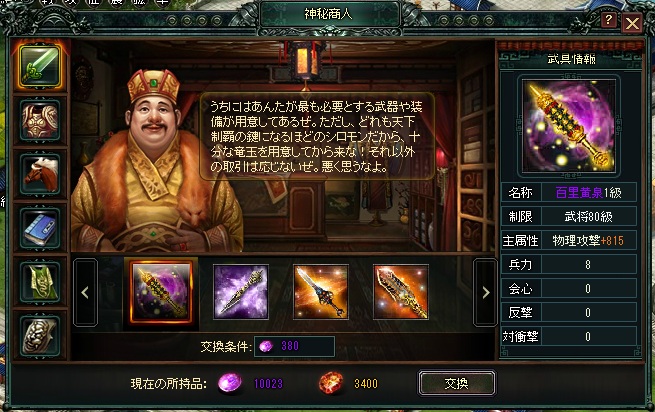Show next weapons with right arrow
This screenshot has width=655, height=412.
(x=485, y=292)
